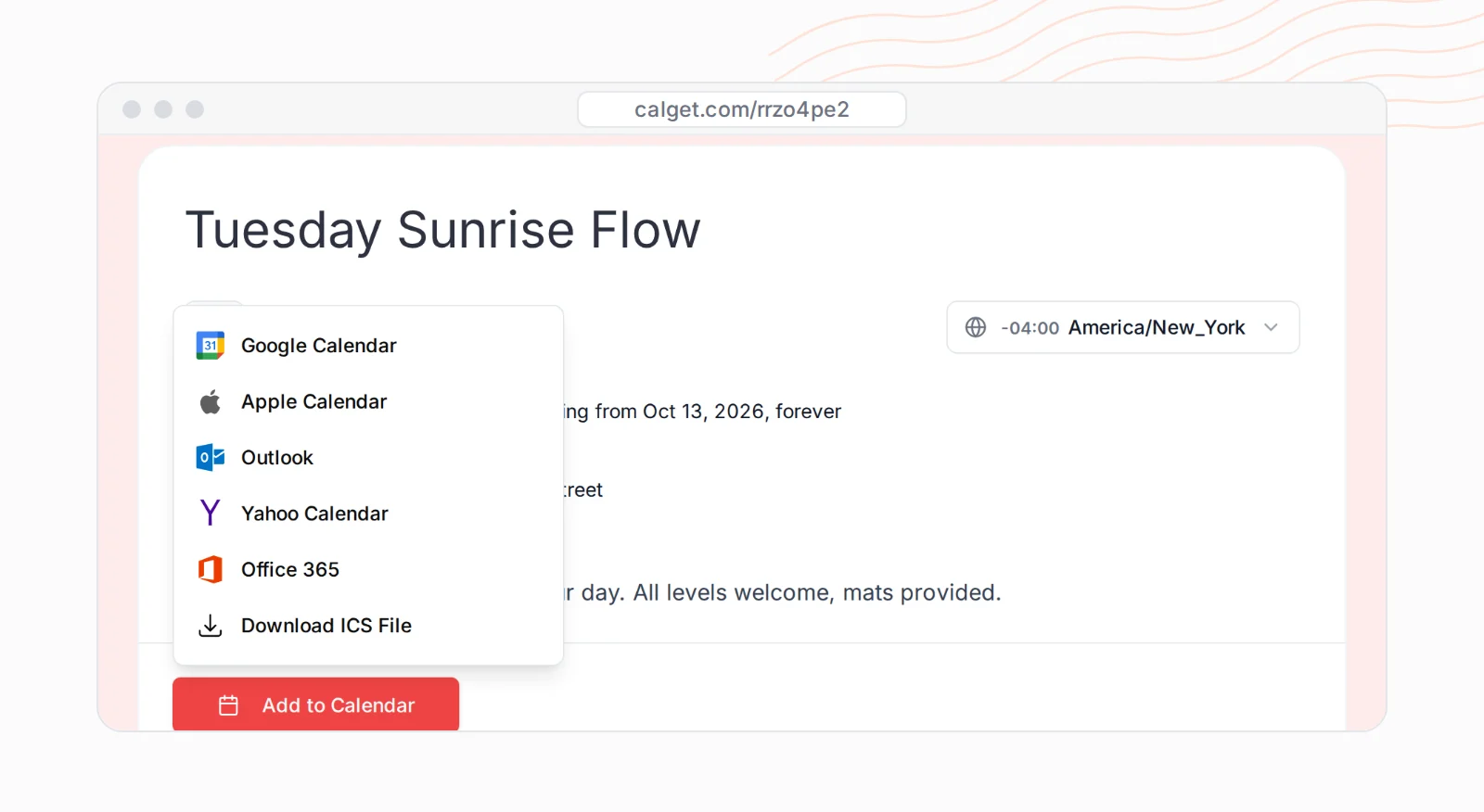Click the Outlook envelope icon
The image size is (1484, 812).
(211, 458)
